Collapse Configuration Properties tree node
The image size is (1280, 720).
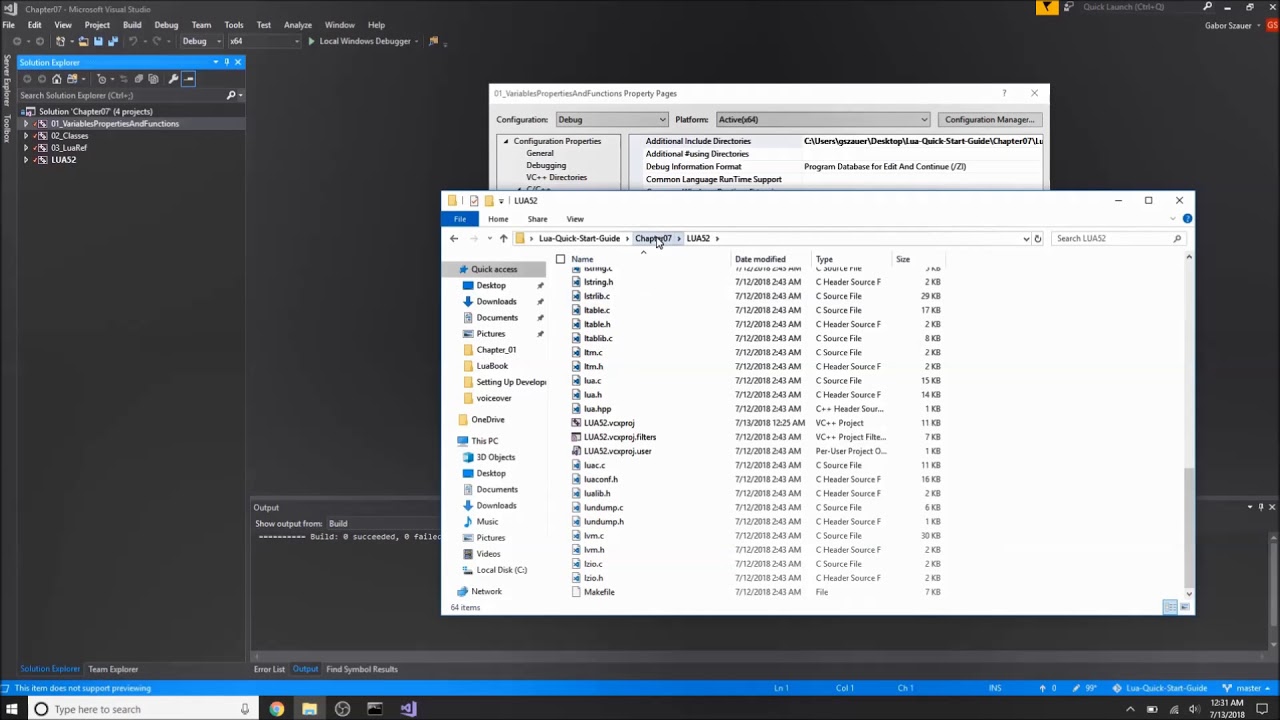tap(506, 141)
